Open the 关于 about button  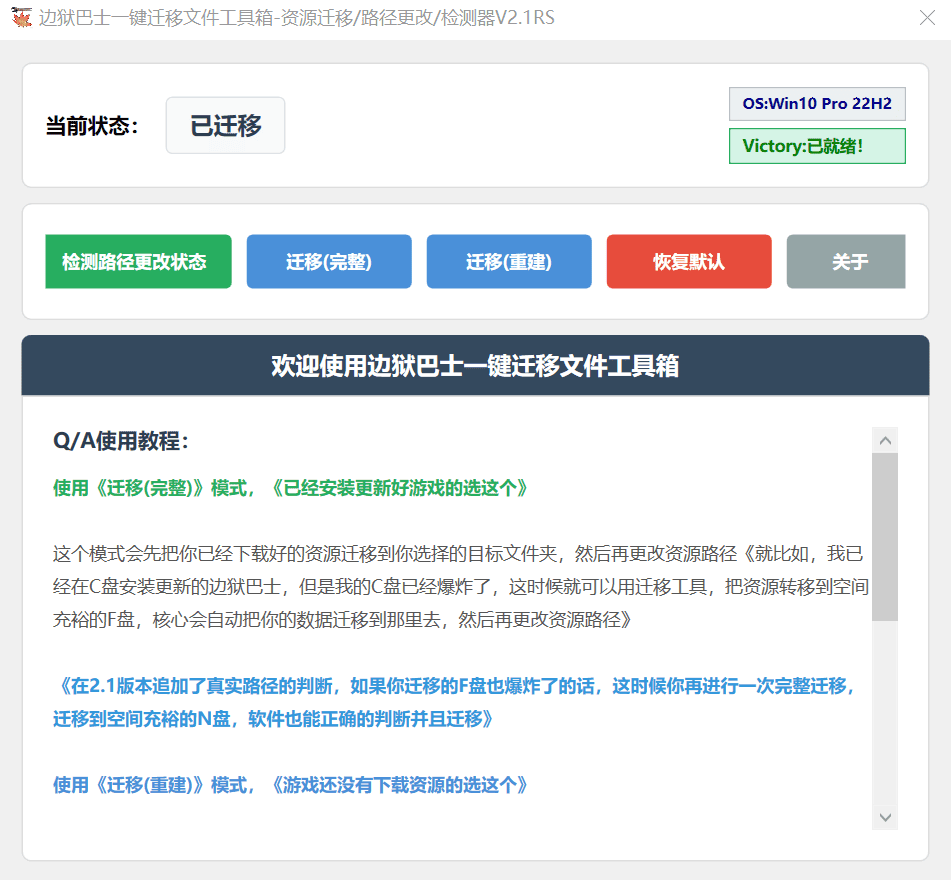848,262
